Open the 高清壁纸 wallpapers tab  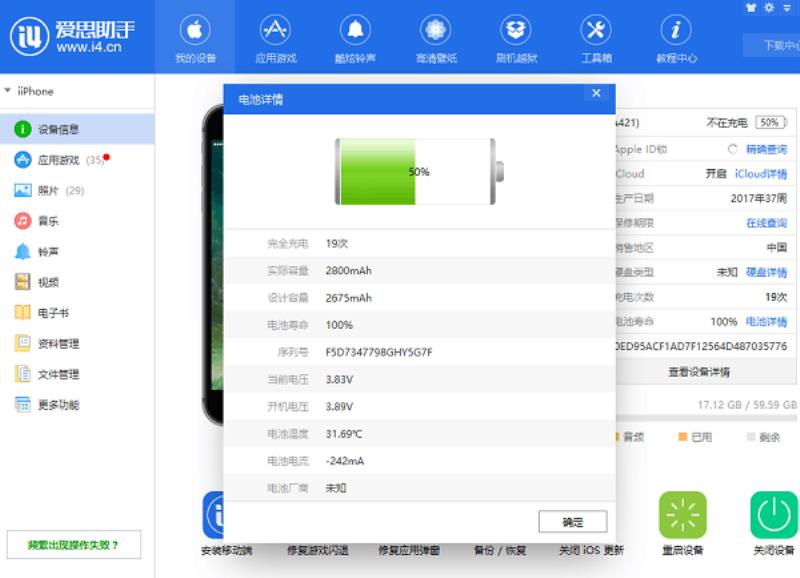click(436, 38)
